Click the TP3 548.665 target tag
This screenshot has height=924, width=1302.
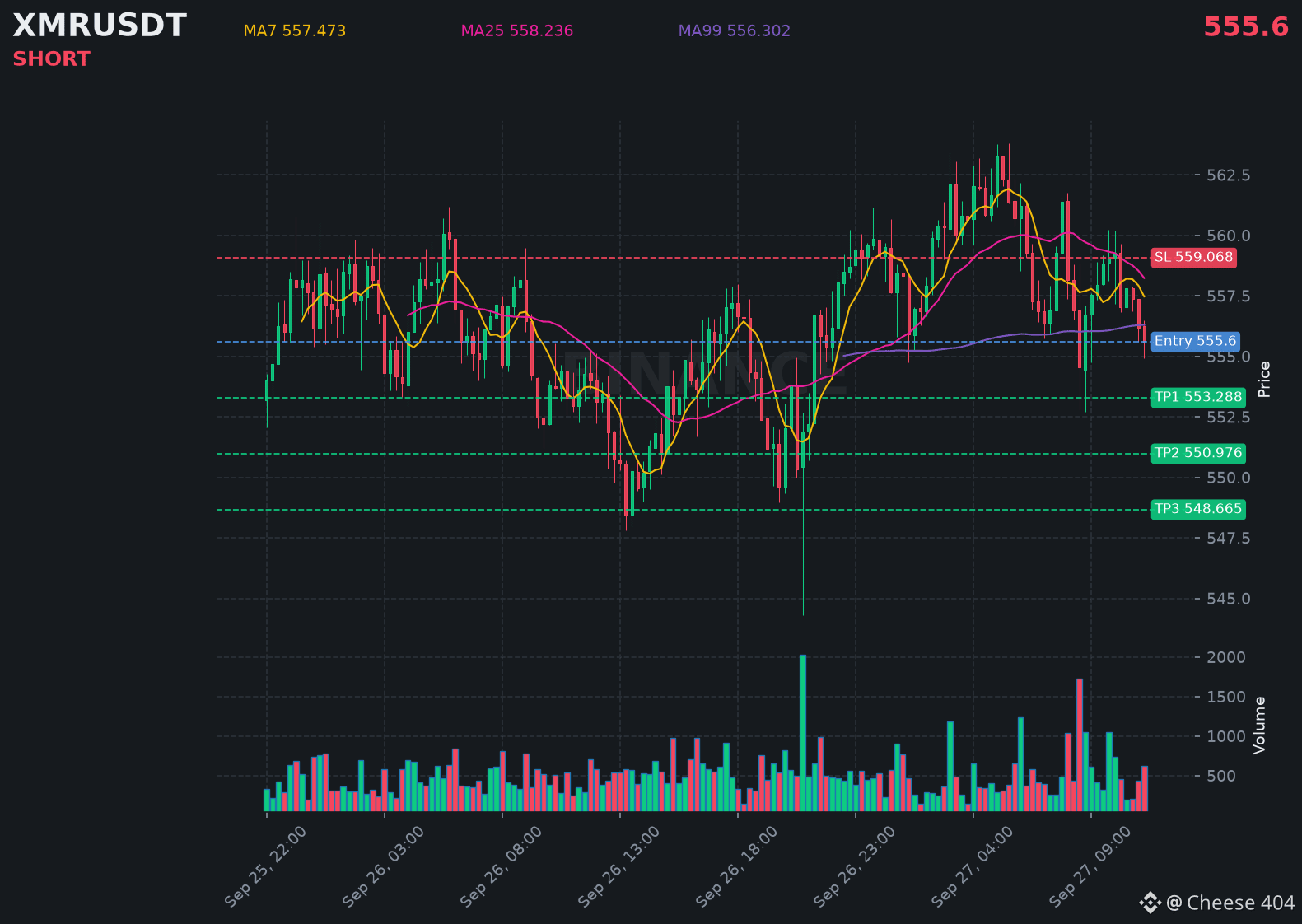tap(1198, 510)
